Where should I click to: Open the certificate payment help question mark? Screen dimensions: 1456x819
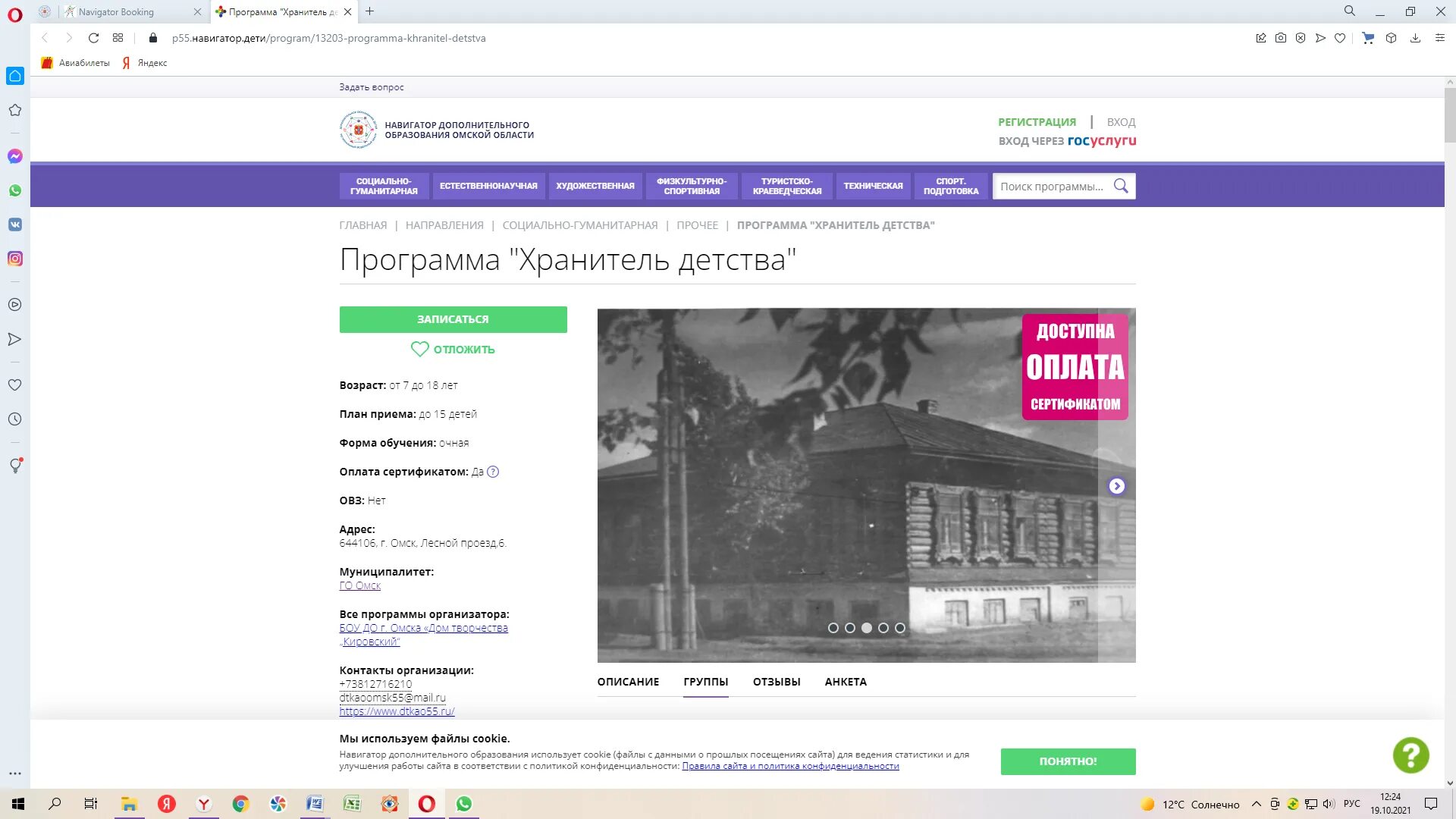pyautogui.click(x=493, y=472)
